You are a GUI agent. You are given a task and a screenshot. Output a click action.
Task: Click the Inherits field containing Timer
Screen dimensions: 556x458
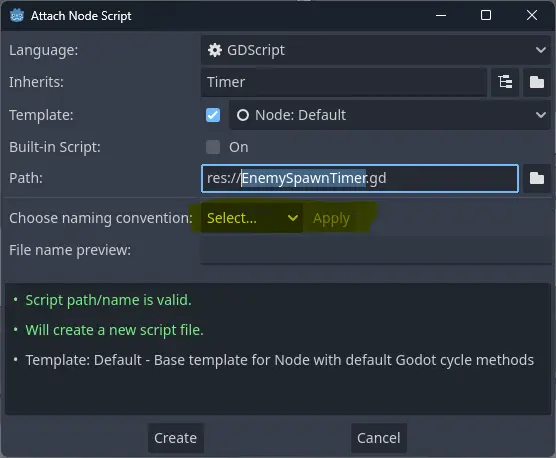[344, 82]
